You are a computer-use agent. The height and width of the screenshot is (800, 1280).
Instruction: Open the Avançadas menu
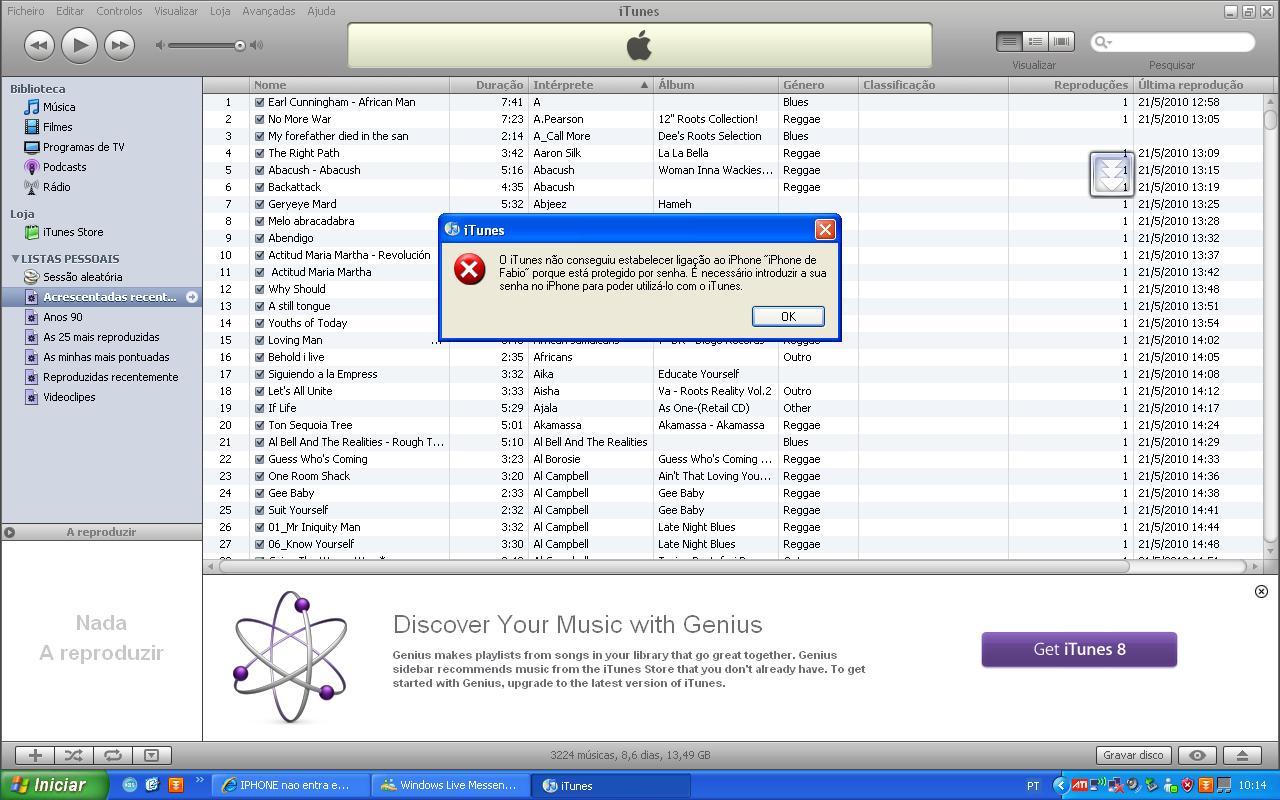click(x=268, y=11)
